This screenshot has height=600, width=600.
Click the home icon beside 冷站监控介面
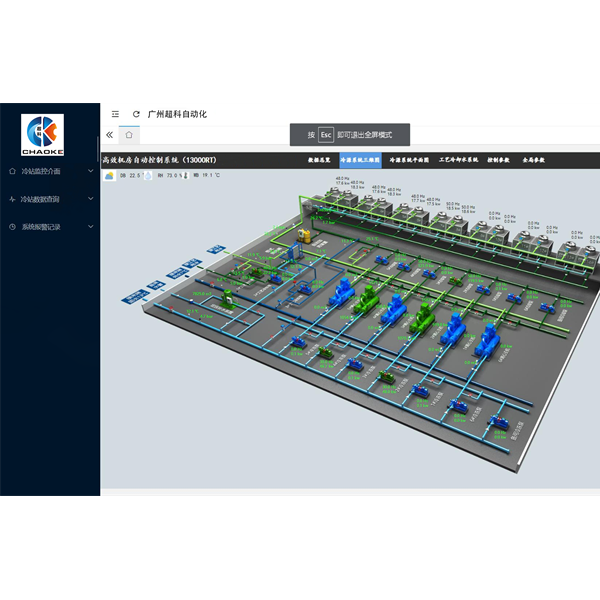click(12, 171)
